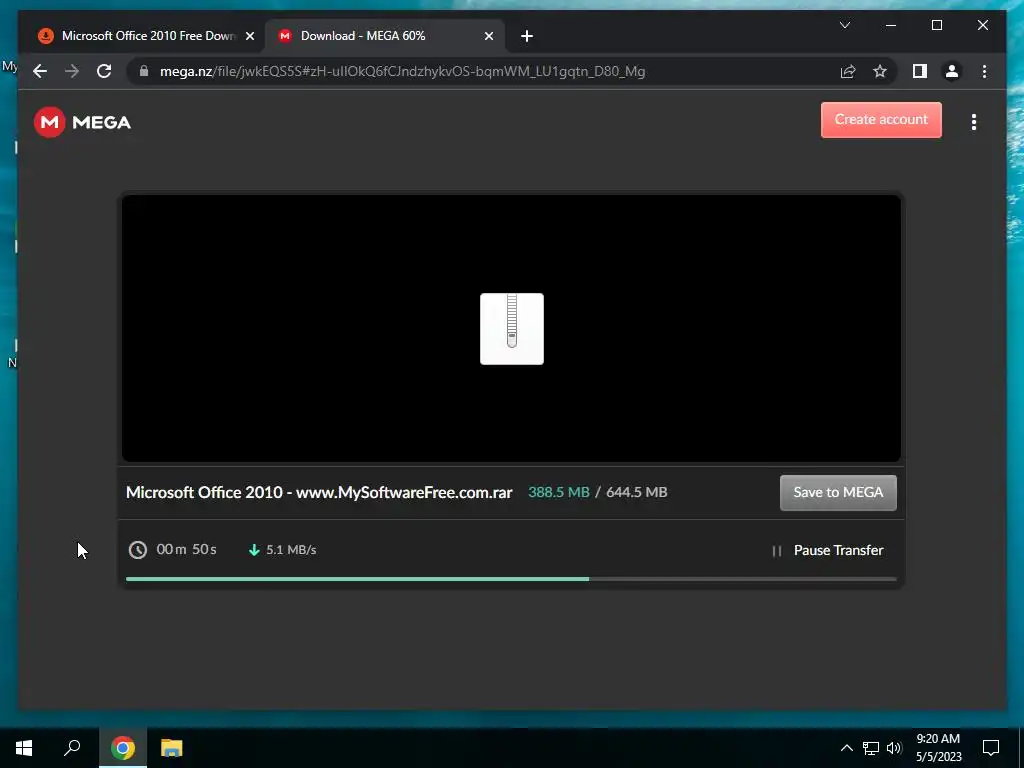
Task: Open Windows taskbar search
Action: (x=72, y=748)
